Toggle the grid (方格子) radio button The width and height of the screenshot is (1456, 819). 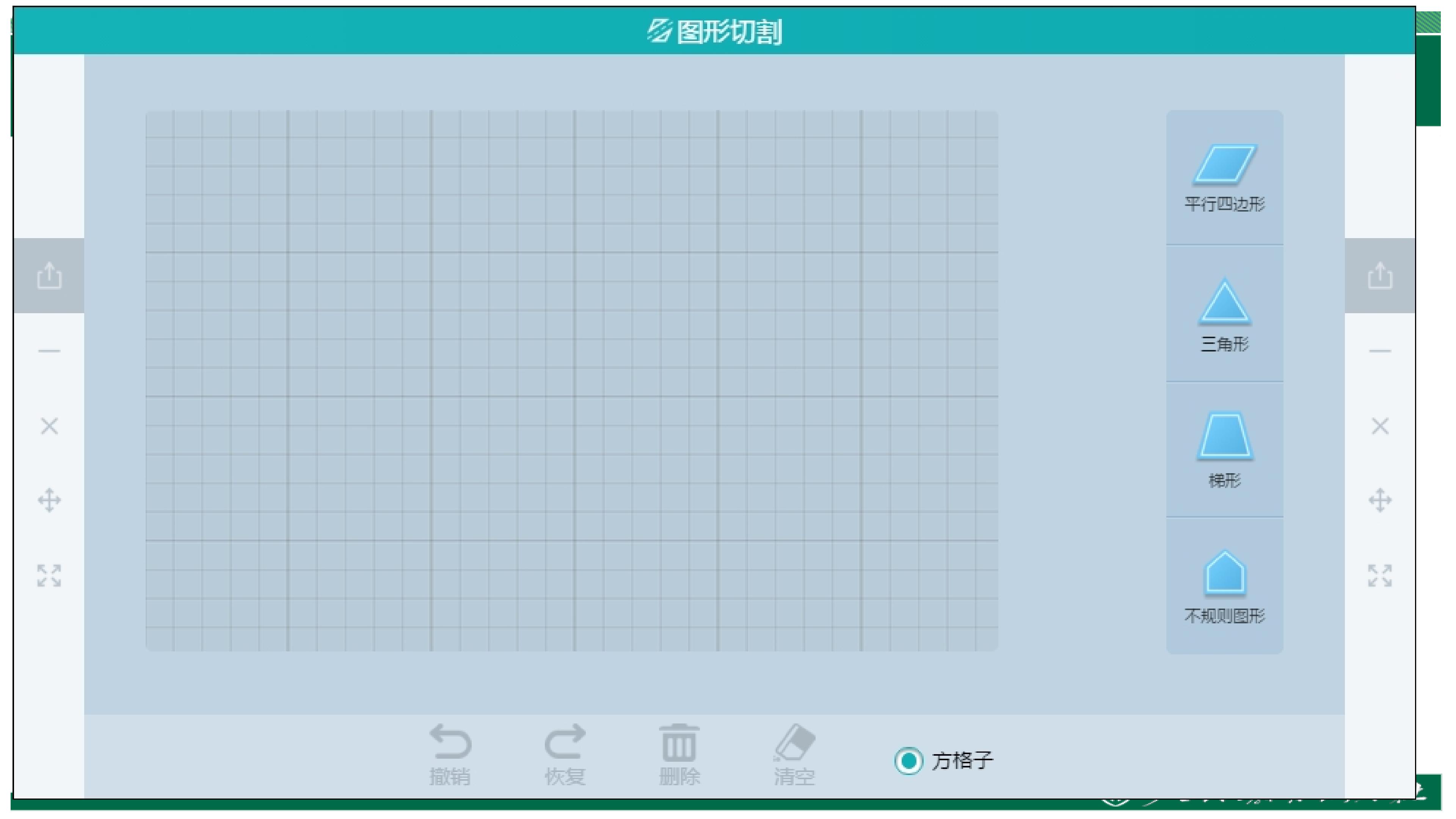(x=909, y=761)
